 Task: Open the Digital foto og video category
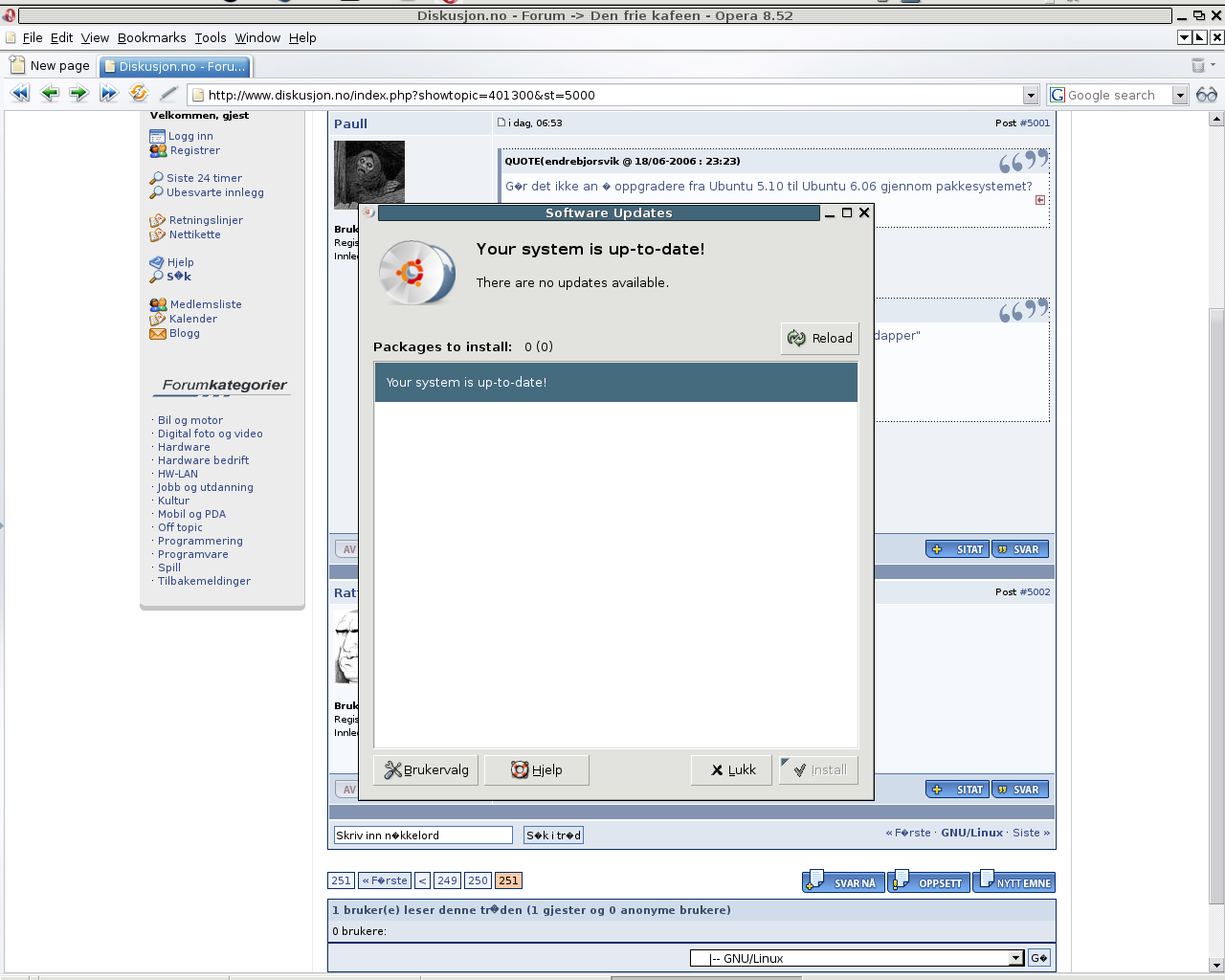pyautogui.click(x=210, y=434)
